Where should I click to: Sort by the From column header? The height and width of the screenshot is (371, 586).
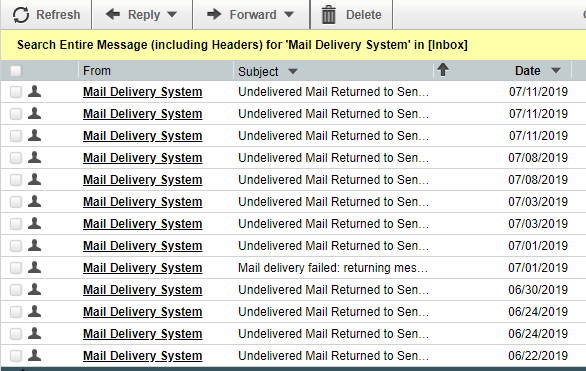point(97,71)
